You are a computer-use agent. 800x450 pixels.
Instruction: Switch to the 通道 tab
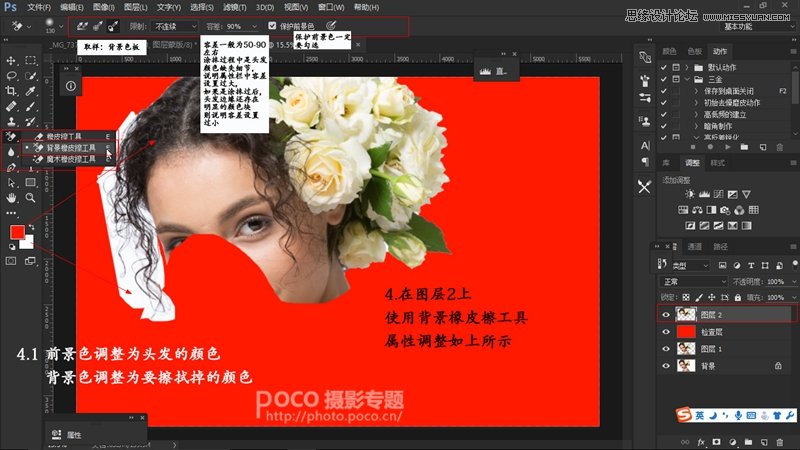694,247
